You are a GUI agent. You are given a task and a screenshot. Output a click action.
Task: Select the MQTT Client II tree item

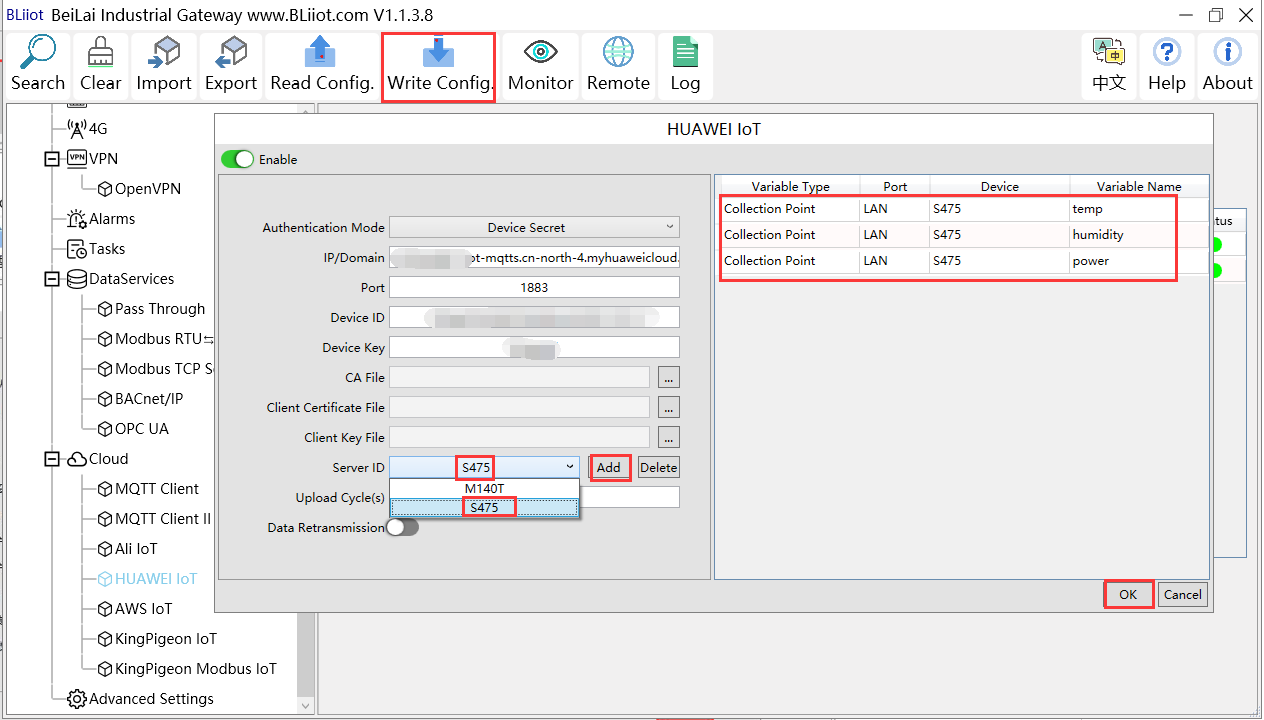pos(154,519)
